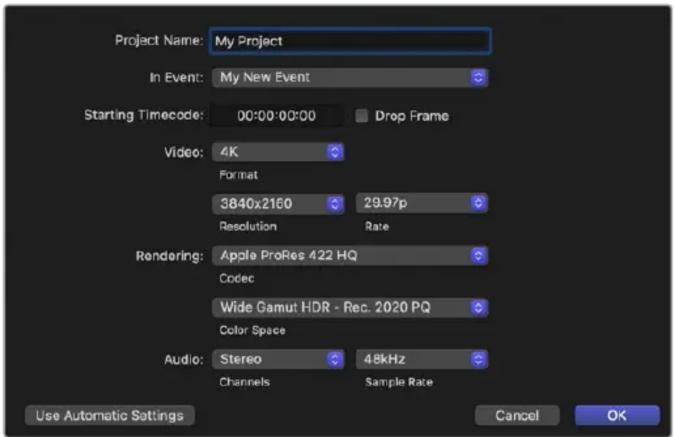Click Use Automatic Settings button
Screen dimensions: 674x437
(110, 416)
